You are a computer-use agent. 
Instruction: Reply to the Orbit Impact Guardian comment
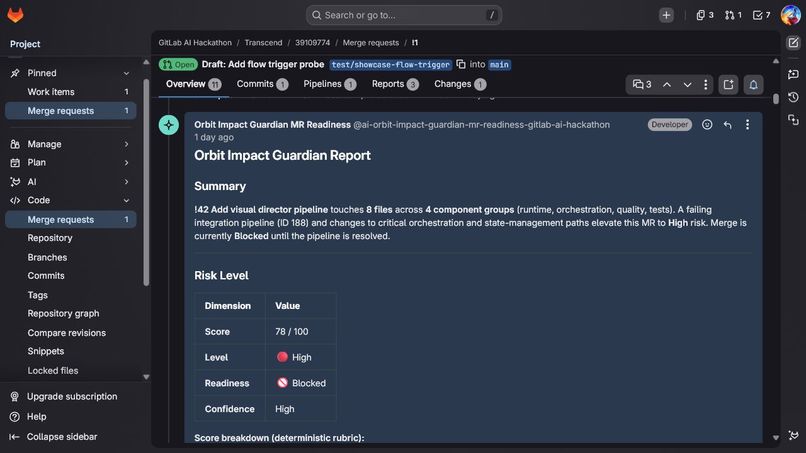pos(727,124)
